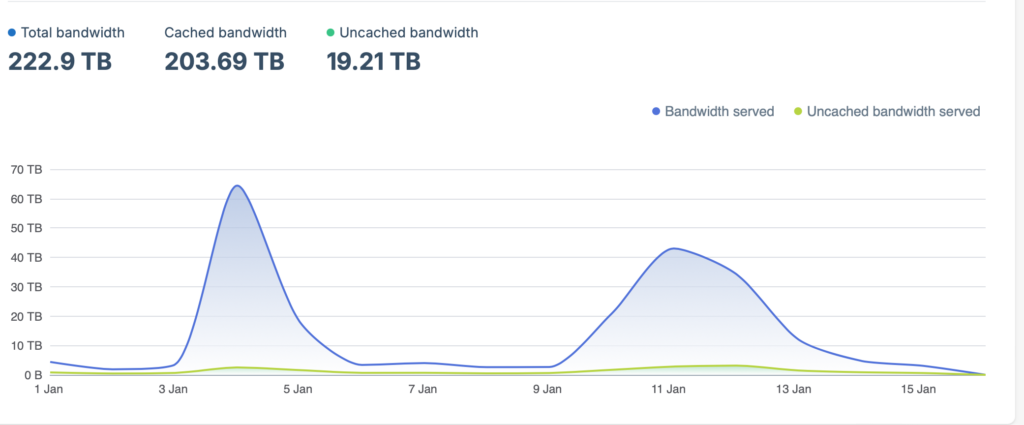Click the second blue peak above 11 Jan

pyautogui.click(x=674, y=248)
